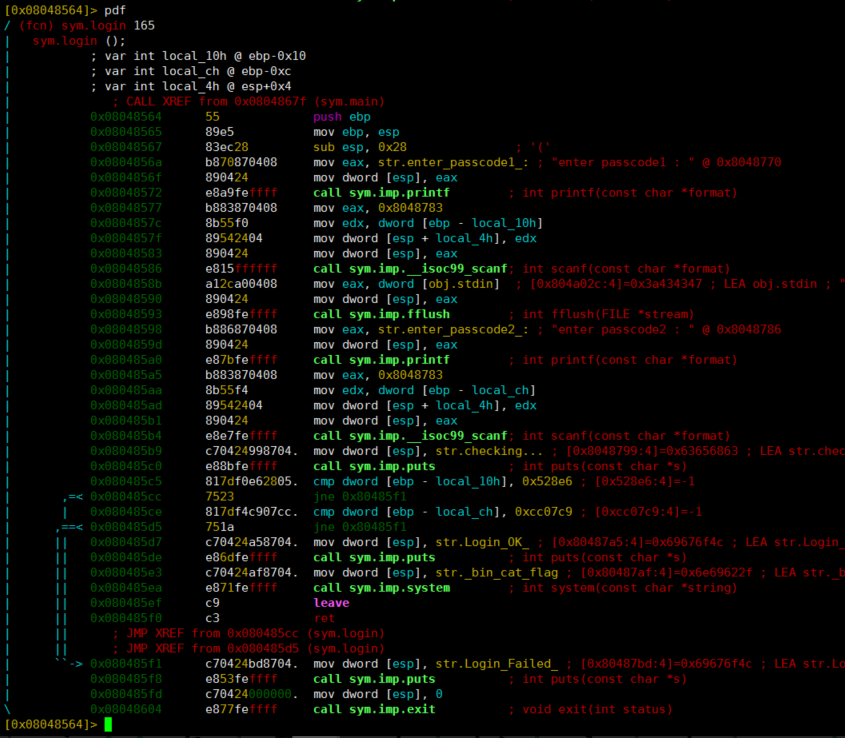Click the sym.login function name header
The width and height of the screenshot is (845, 738).
(94, 25)
